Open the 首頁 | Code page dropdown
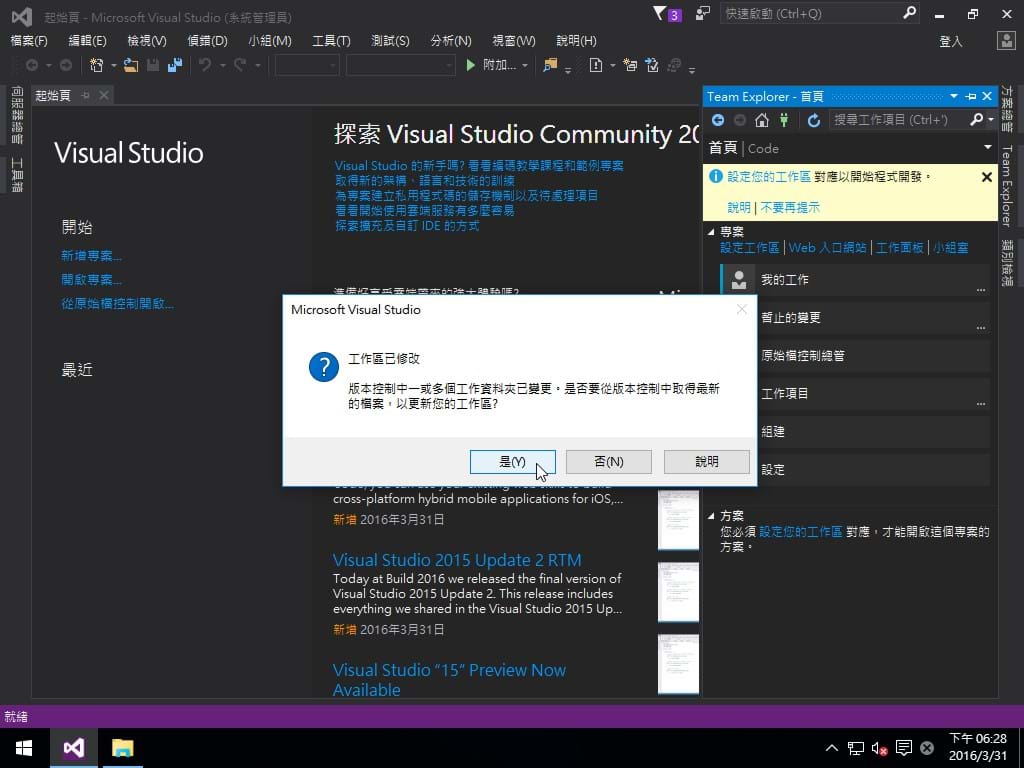Screen dimensions: 1024x768 [987, 148]
